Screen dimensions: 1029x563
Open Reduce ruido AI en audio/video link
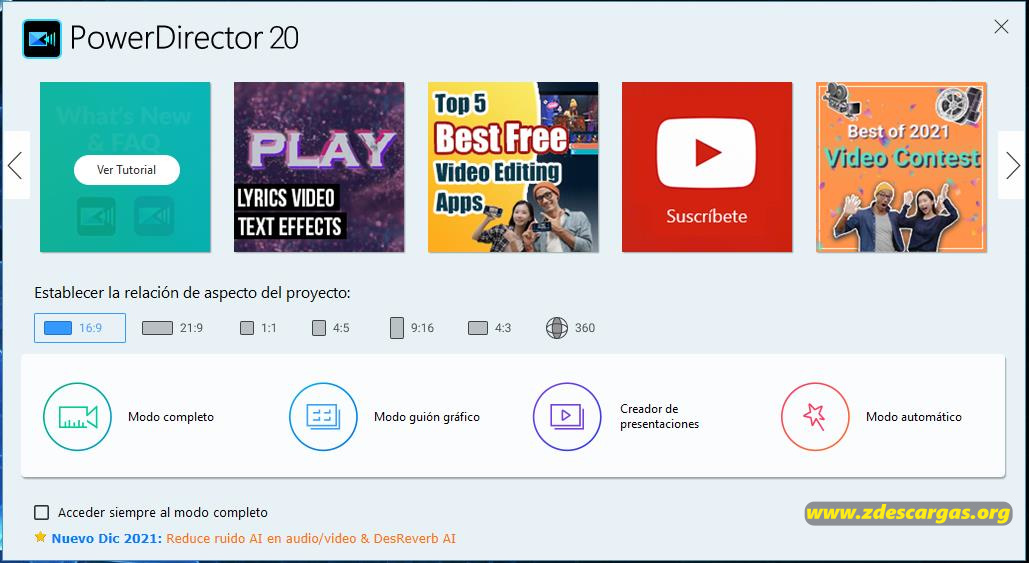(311, 539)
